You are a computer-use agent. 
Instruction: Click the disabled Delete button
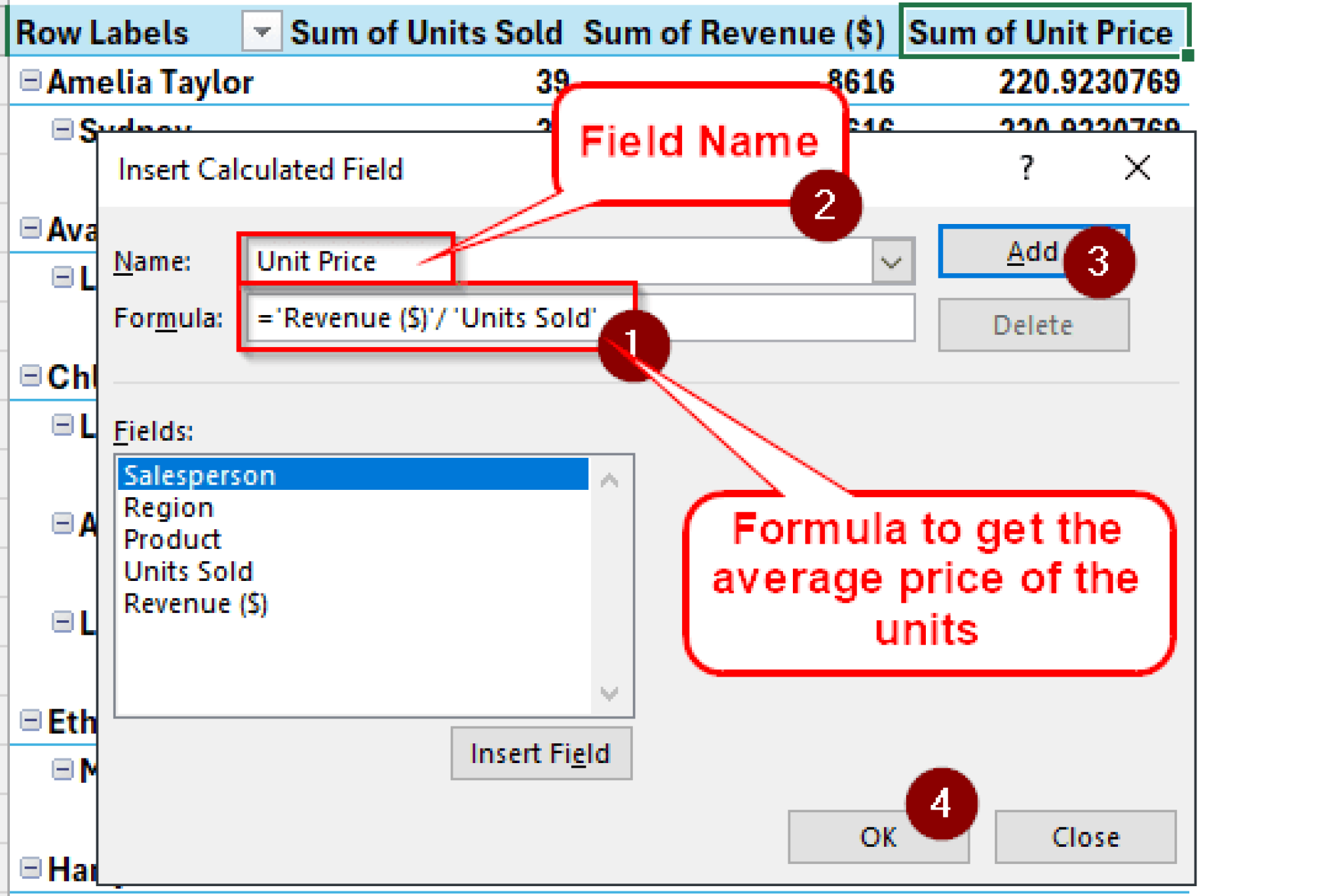[x=1033, y=324]
